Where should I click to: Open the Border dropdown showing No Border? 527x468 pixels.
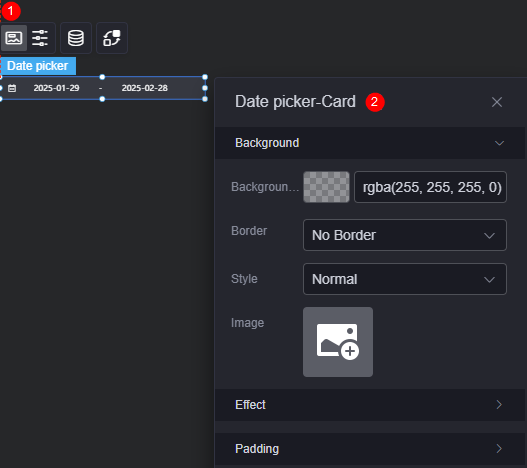point(405,235)
